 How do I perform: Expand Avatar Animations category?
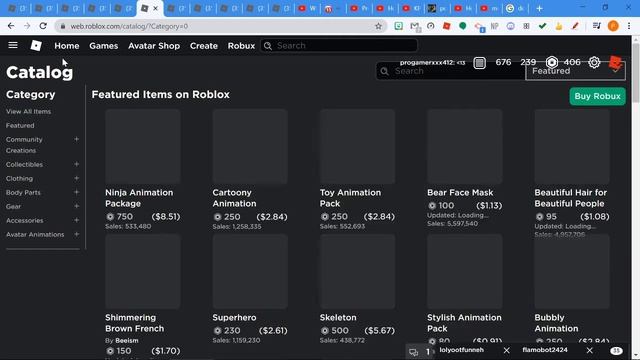76,234
